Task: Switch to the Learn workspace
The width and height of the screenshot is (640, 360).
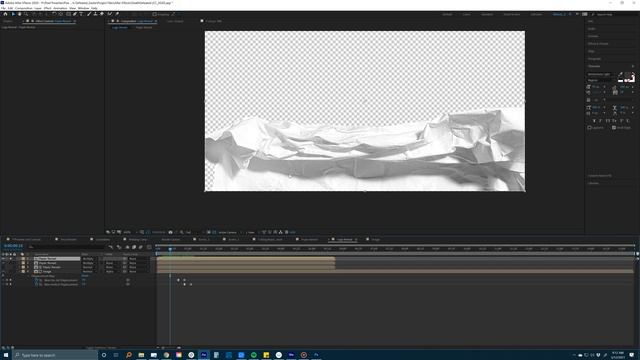Action: pos(466,14)
